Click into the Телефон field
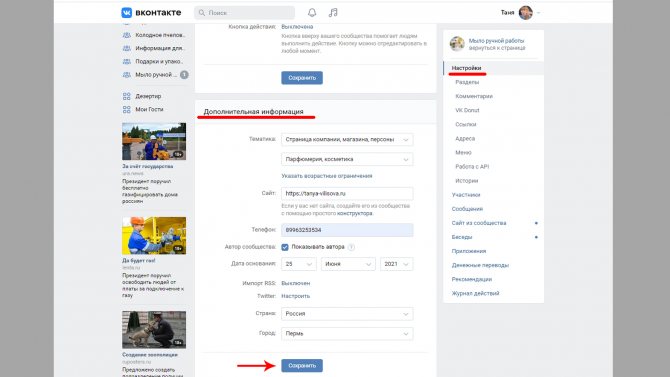 point(347,230)
